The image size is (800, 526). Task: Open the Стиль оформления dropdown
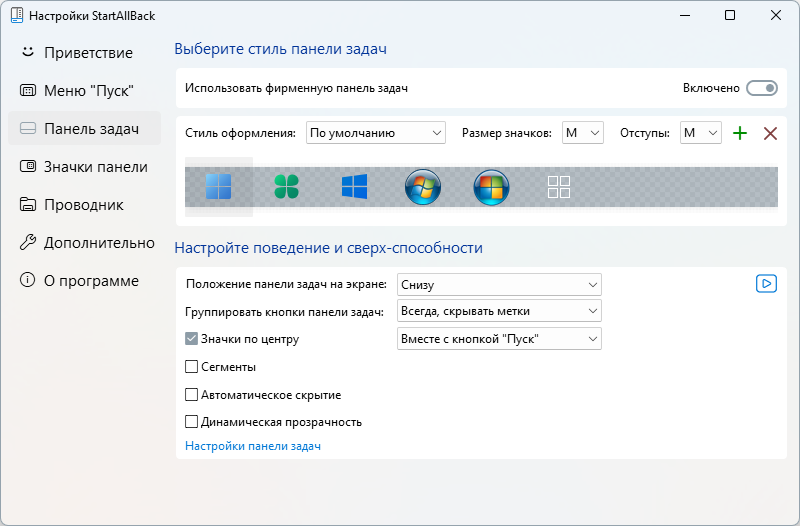pyautogui.click(x=376, y=133)
